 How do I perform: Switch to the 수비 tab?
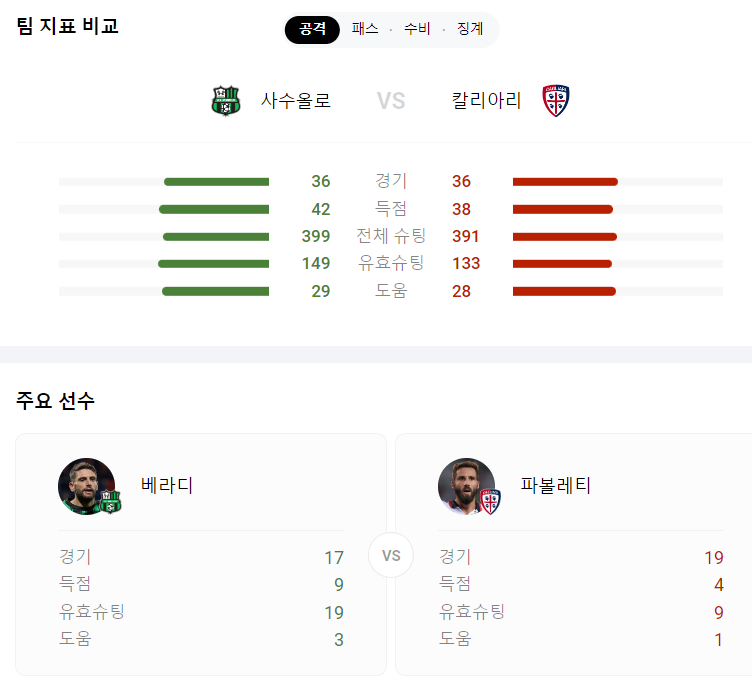coord(417,29)
